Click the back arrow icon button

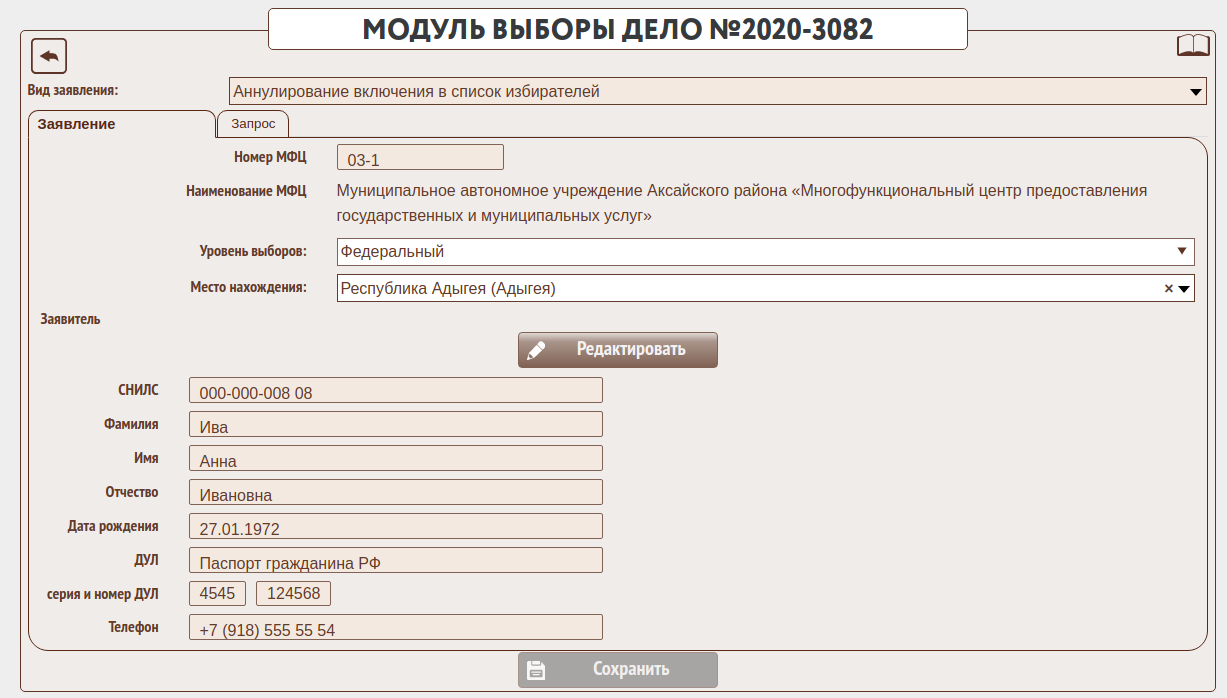(x=49, y=56)
